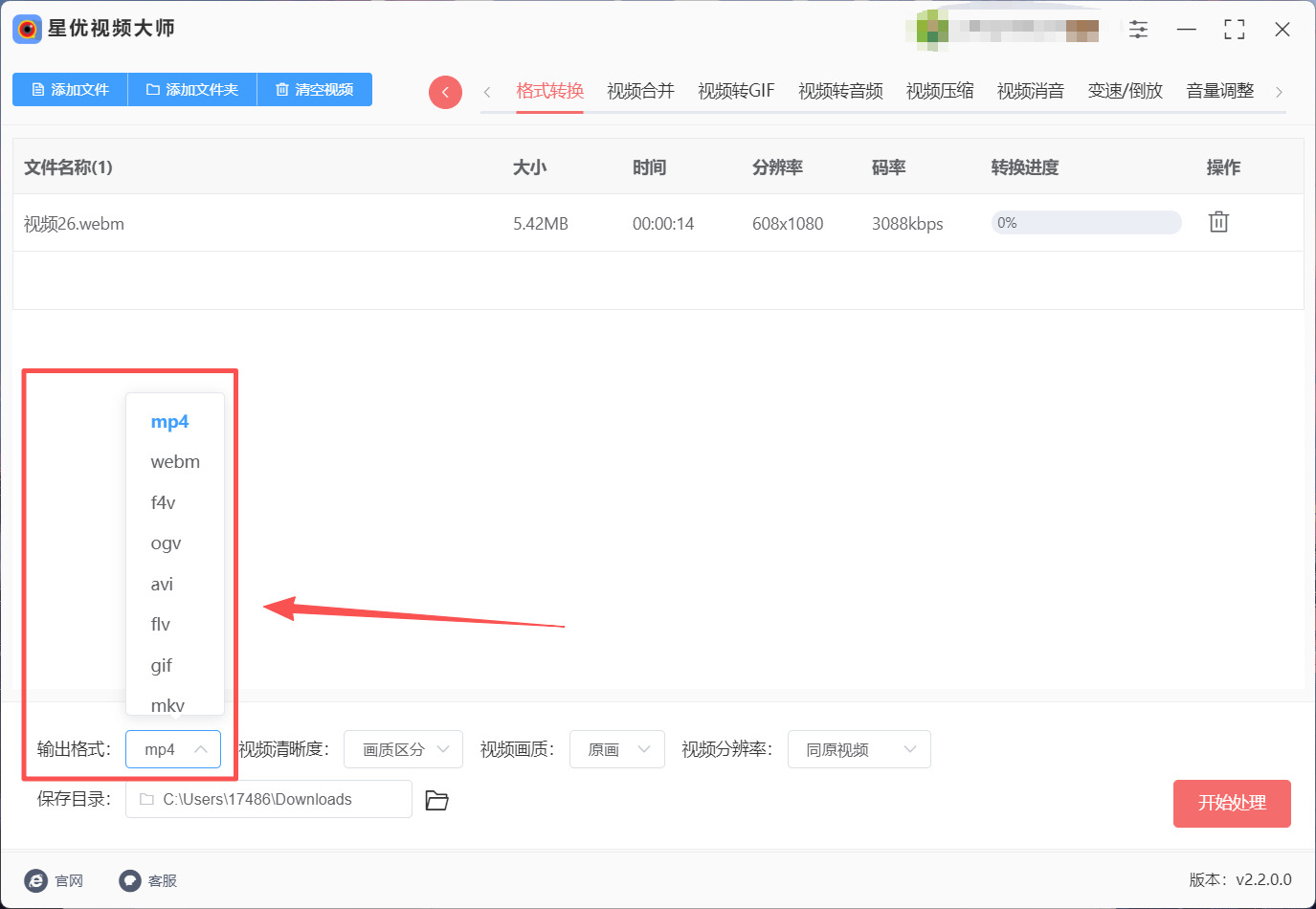Select the 音量调整 tab
The height and width of the screenshot is (909, 1316).
(x=1220, y=91)
